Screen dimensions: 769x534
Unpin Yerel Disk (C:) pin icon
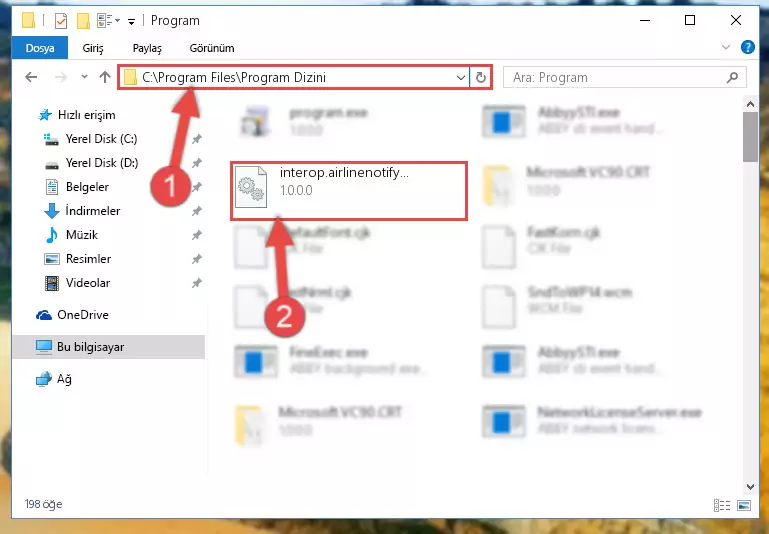[197, 139]
